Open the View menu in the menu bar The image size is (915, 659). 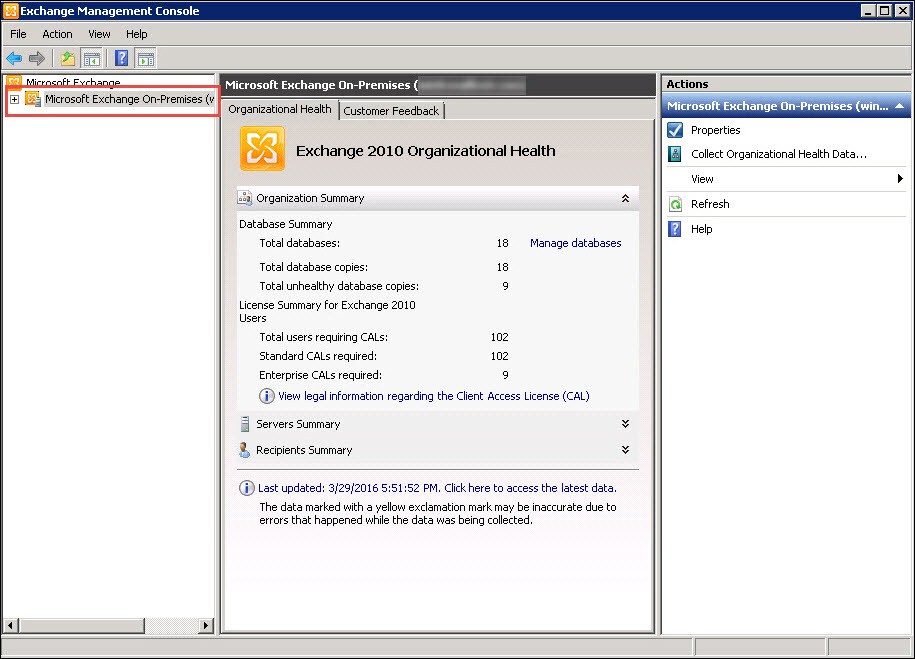click(x=99, y=34)
